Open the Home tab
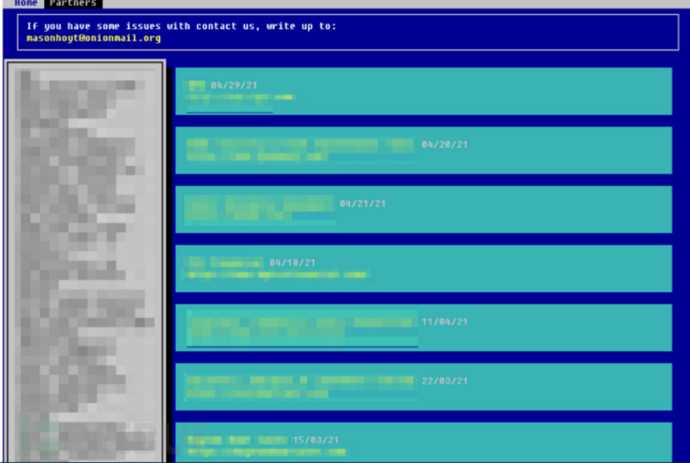690x463 pixels. [x=25, y=4]
